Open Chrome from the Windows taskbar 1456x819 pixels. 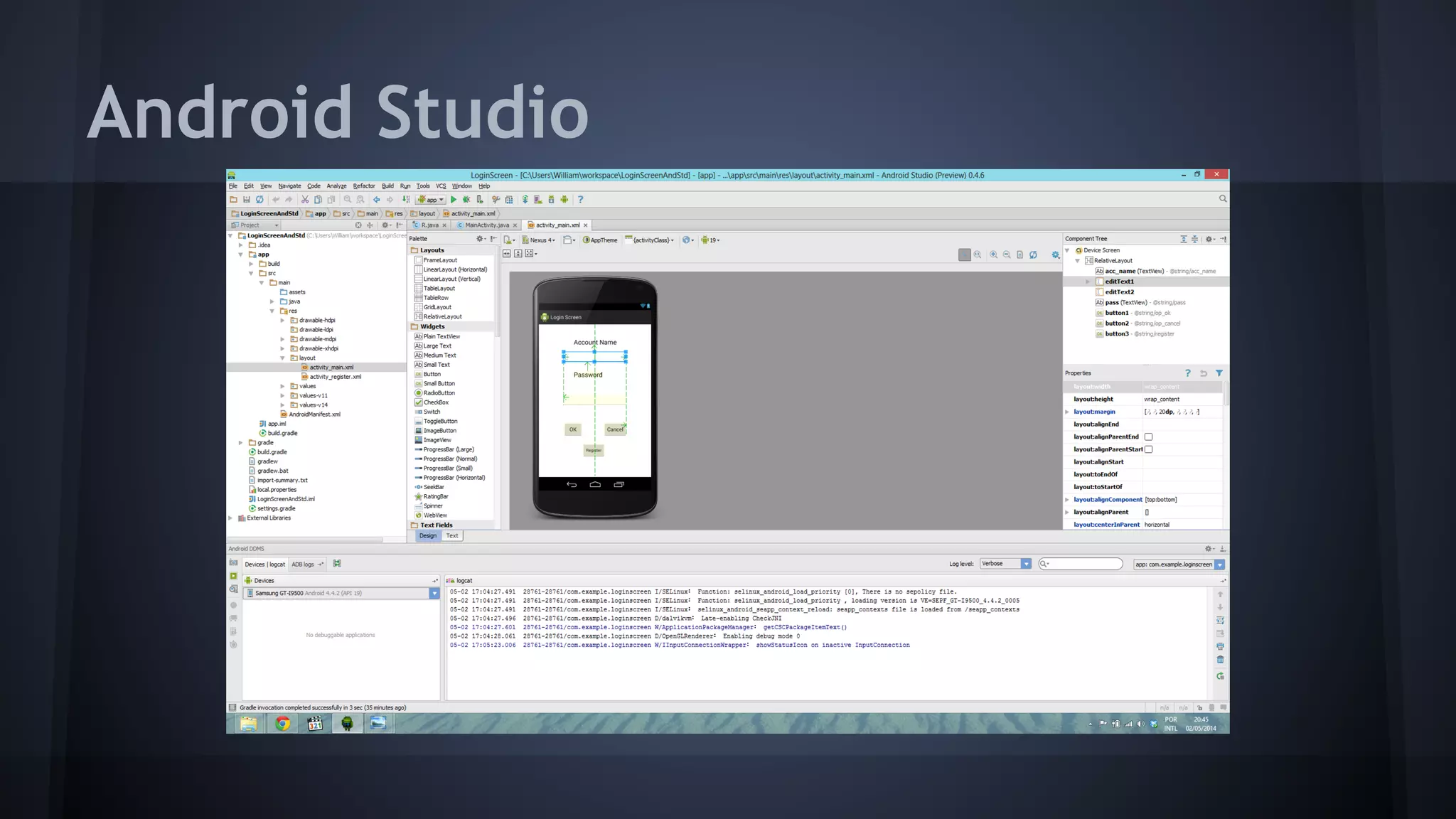coord(283,724)
